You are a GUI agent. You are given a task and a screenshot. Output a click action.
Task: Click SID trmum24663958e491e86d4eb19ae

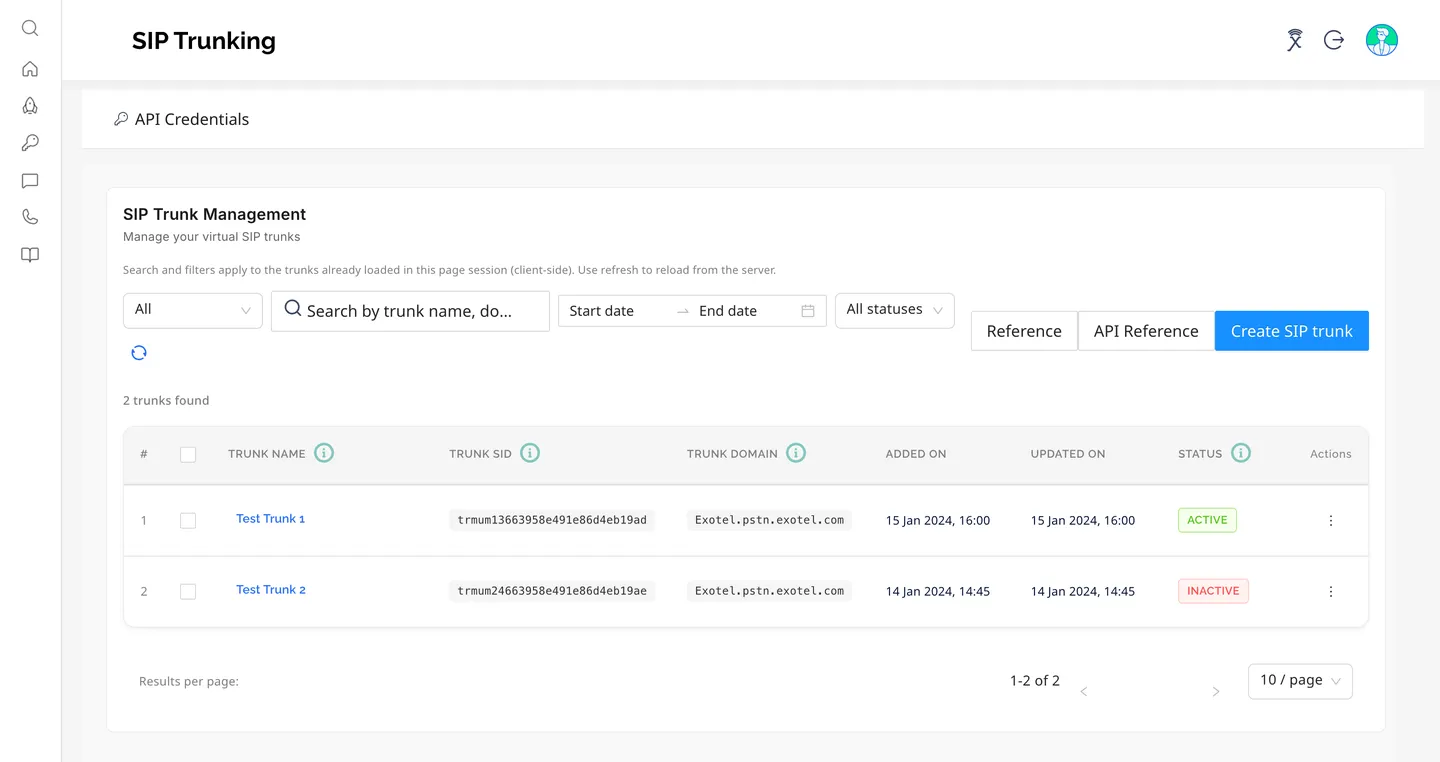(552, 591)
